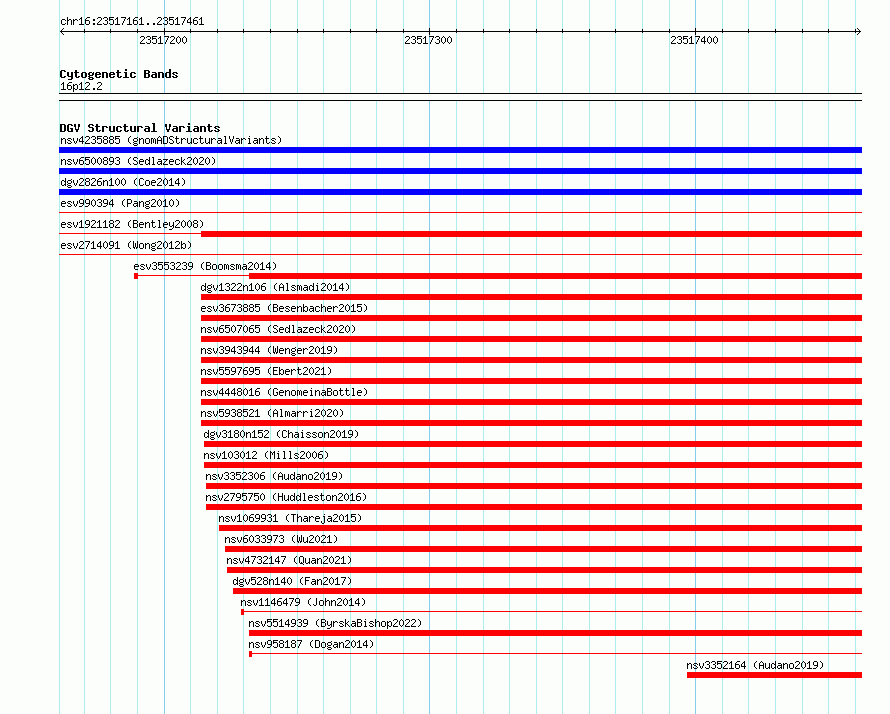890x714 pixels.
Task: Click the thin red line of nsv958187
Action: point(555,654)
